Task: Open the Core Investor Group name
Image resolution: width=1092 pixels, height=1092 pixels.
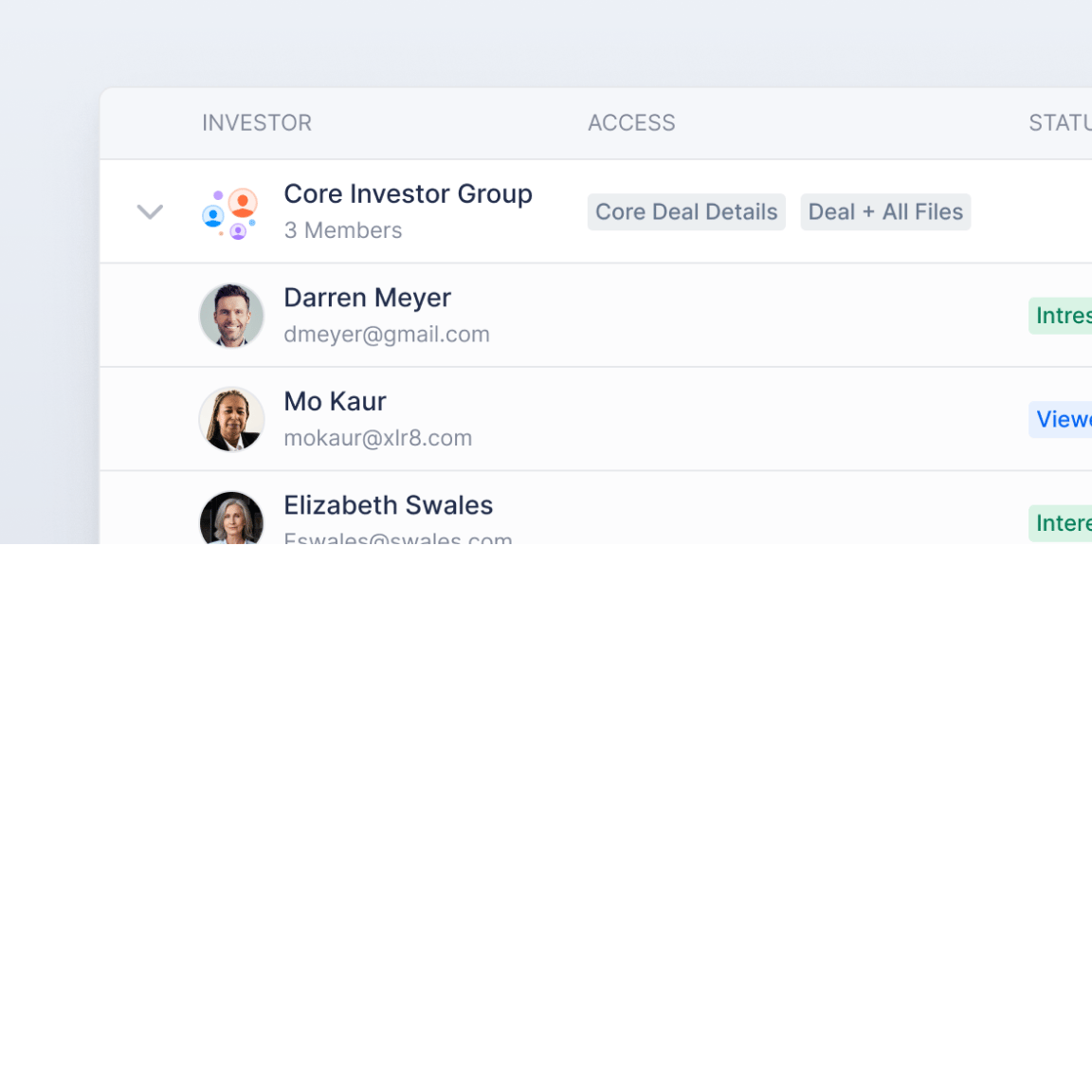Action: [408, 194]
